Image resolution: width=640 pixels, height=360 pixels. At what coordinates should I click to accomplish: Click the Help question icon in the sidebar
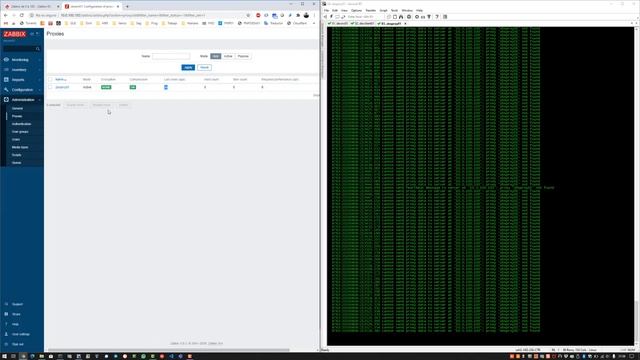click(x=6, y=324)
